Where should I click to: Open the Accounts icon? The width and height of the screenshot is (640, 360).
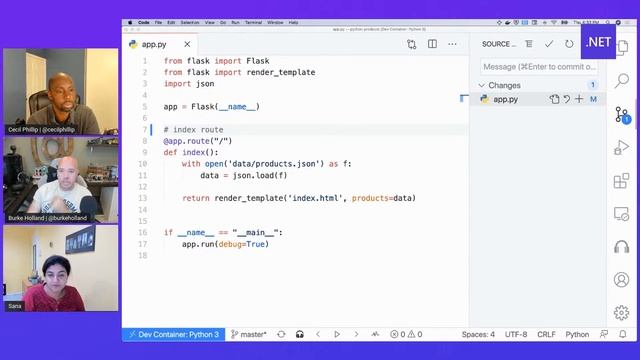click(621, 280)
